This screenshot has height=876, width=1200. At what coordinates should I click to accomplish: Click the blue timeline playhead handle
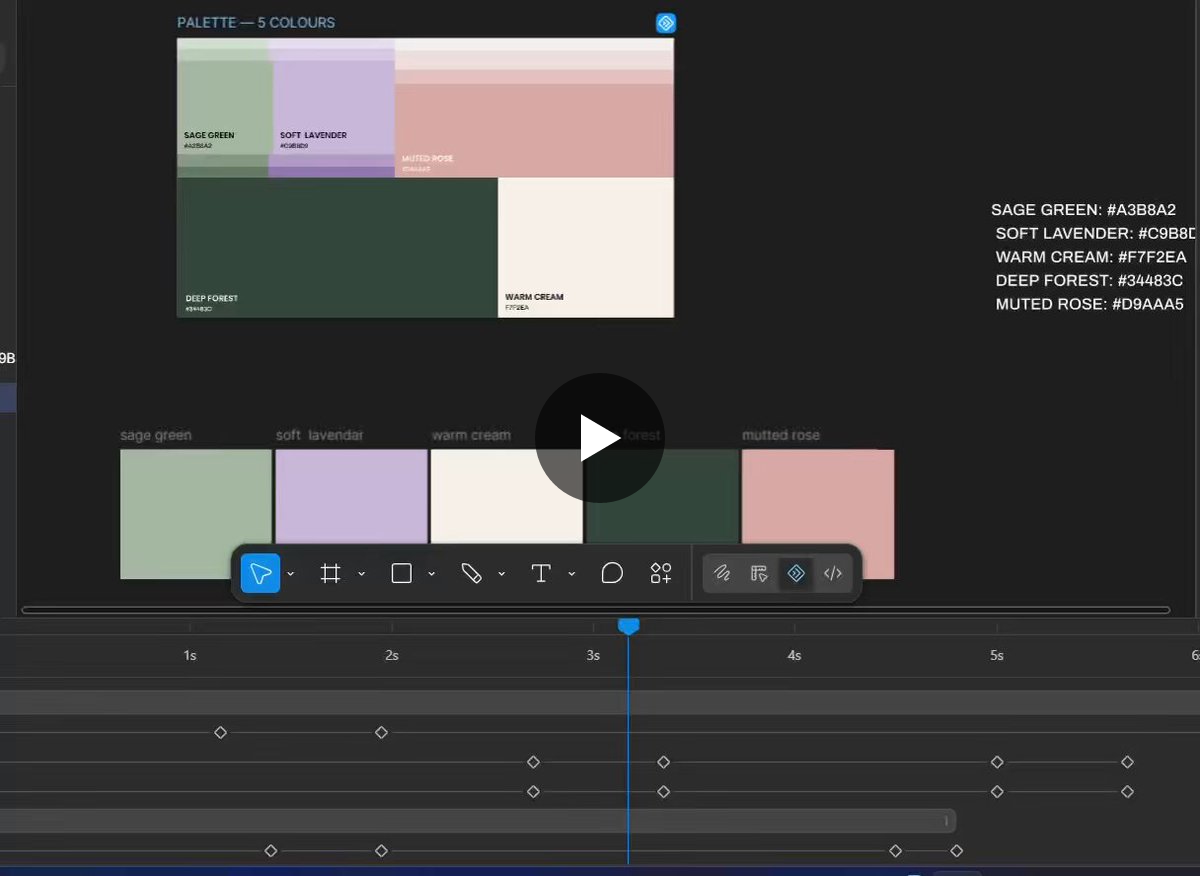tap(628, 626)
